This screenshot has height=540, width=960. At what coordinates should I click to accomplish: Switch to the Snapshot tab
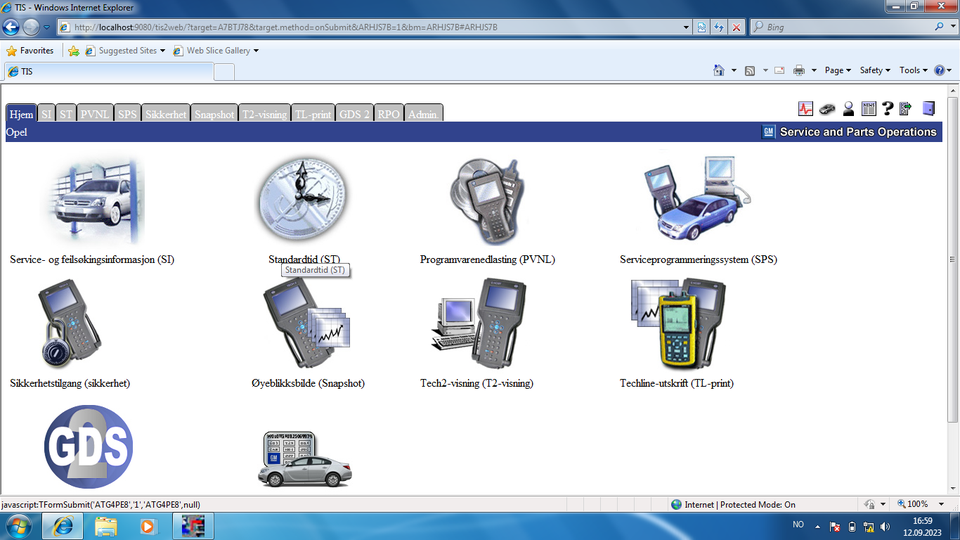pyautogui.click(x=214, y=114)
